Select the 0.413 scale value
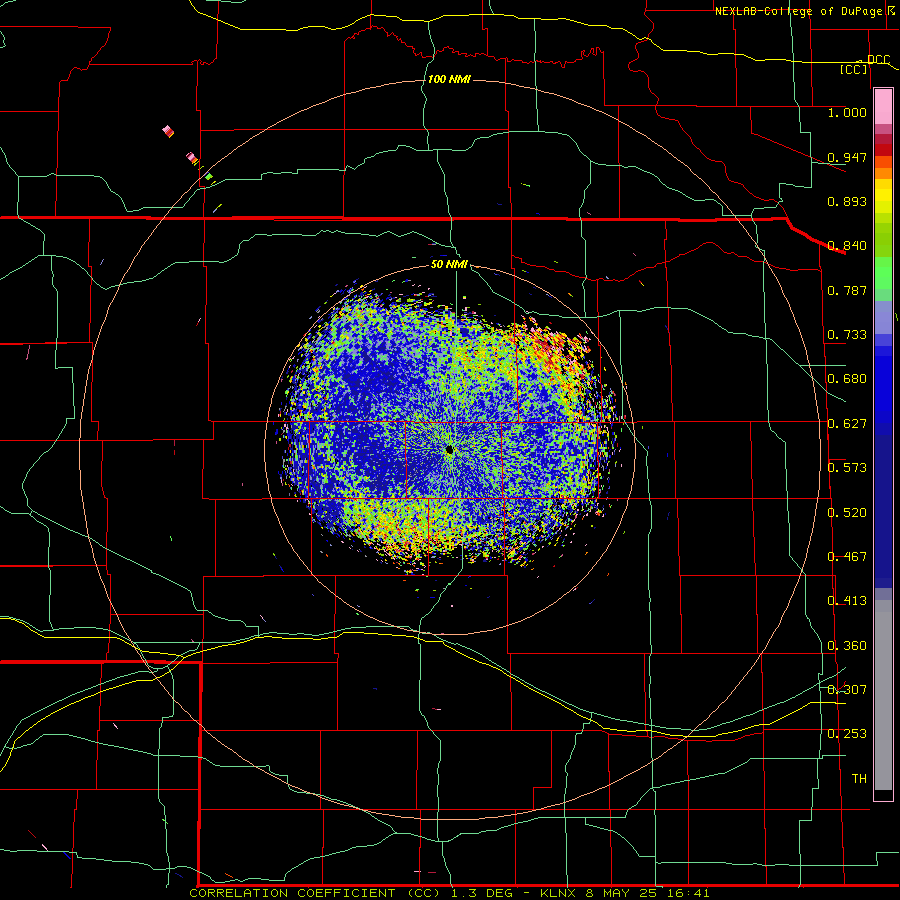Image resolution: width=900 pixels, height=900 pixels. click(847, 601)
